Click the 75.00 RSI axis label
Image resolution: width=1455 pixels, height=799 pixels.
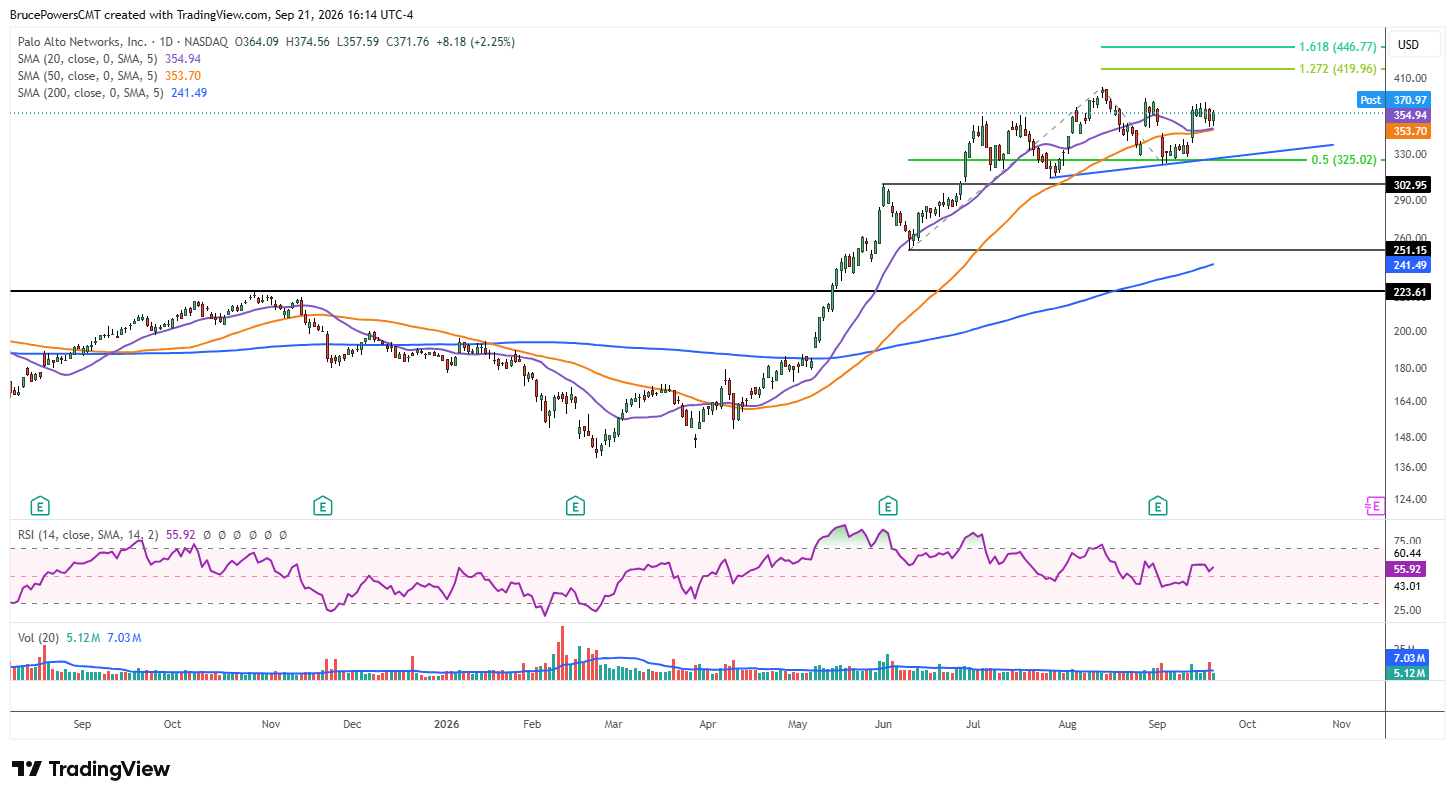click(1408, 540)
